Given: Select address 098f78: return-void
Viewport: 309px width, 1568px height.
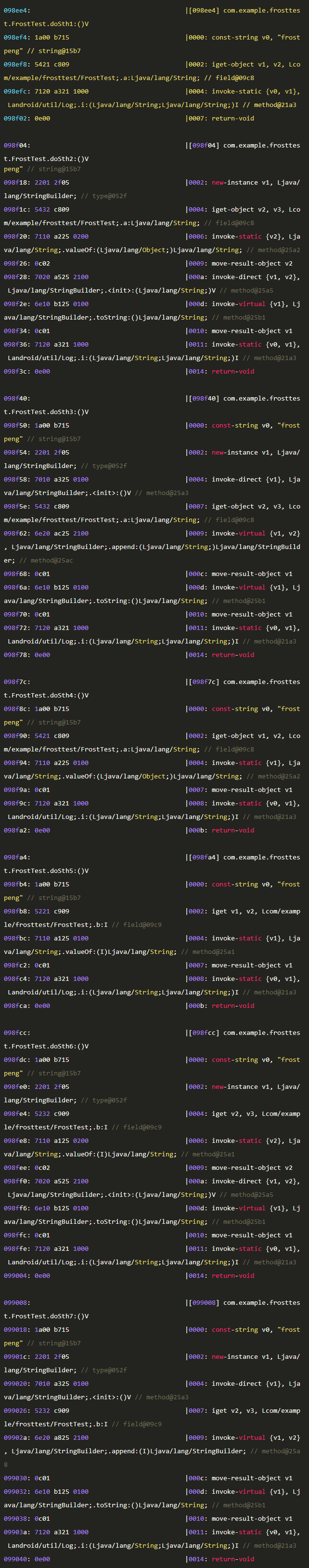Looking at the screenshot, I should tap(17, 655).
